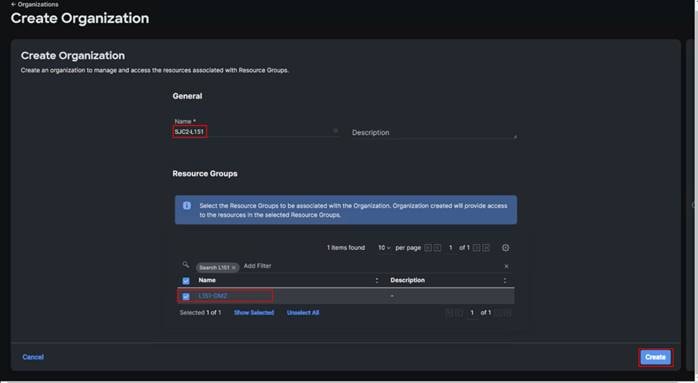Click the Create button
Viewport: 698px width, 383px height.
[655, 357]
